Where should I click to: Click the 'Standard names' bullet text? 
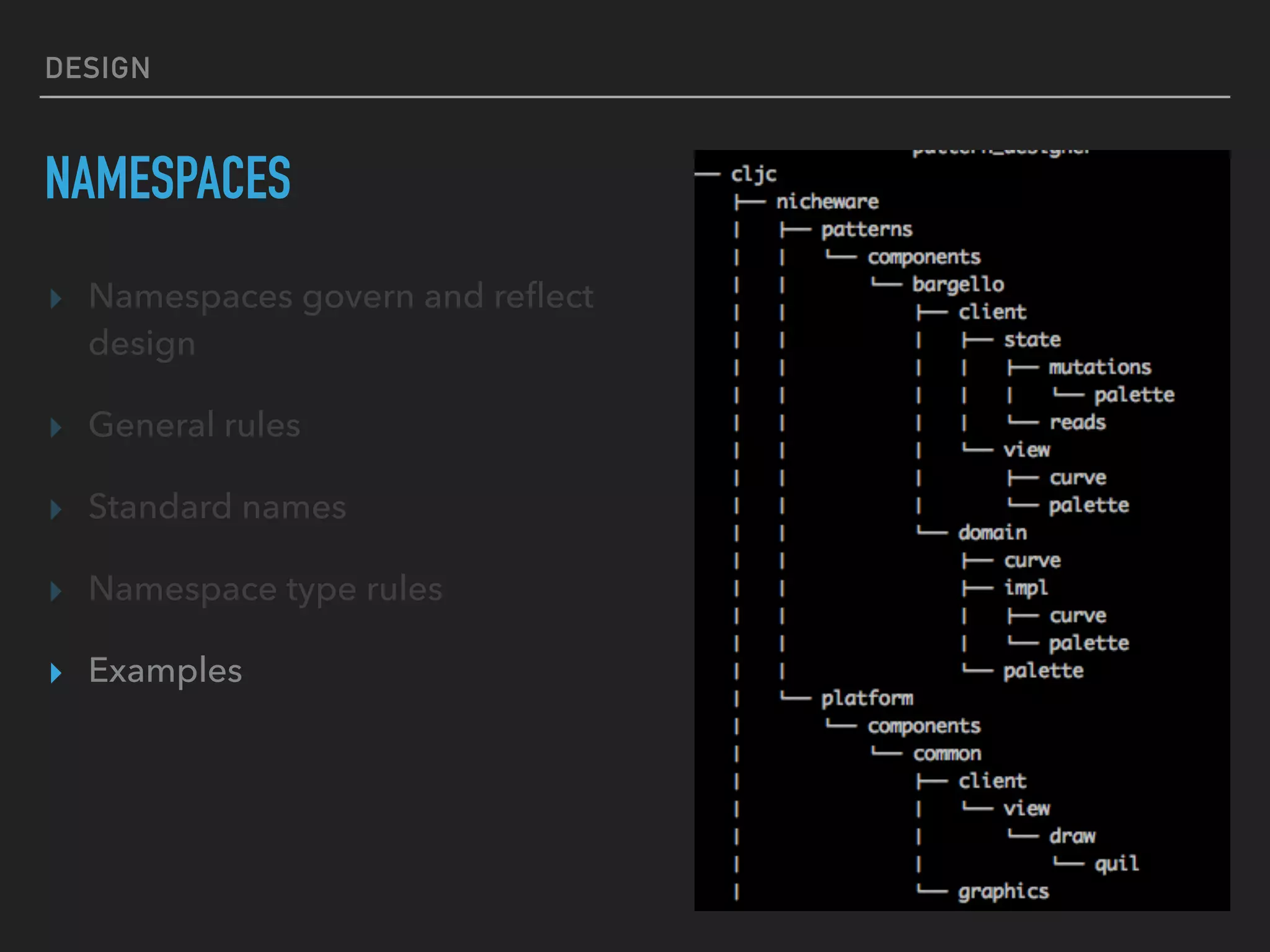(x=218, y=507)
